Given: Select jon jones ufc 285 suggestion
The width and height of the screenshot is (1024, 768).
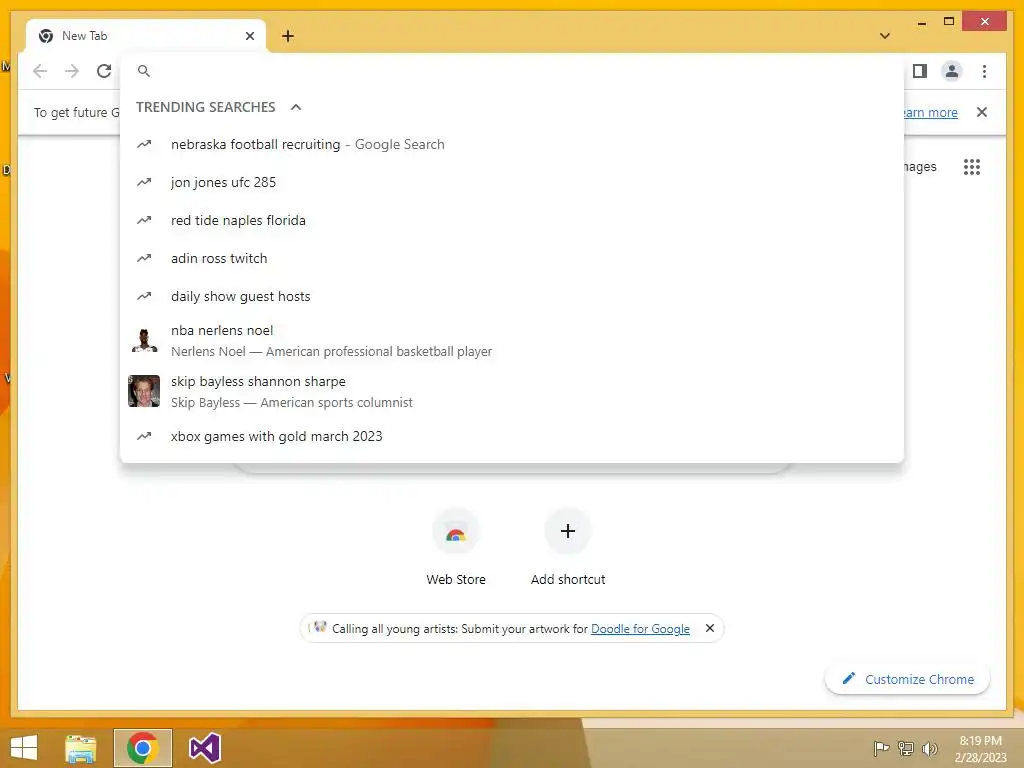Looking at the screenshot, I should [512, 182].
